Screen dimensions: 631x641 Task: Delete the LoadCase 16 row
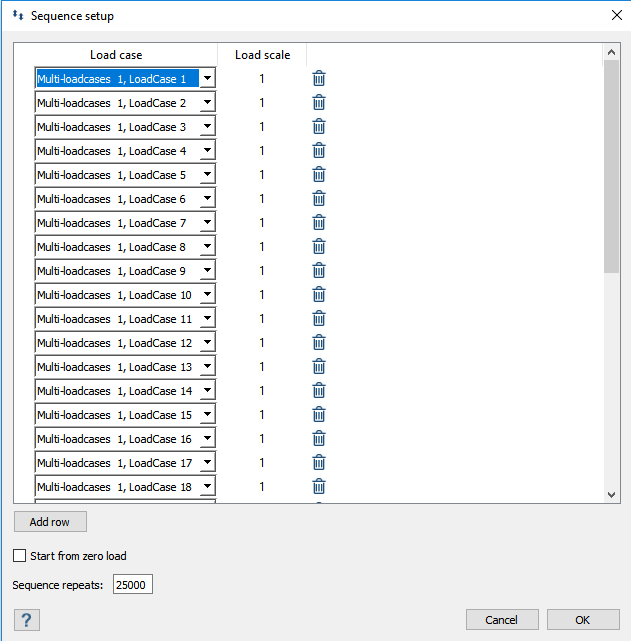319,439
